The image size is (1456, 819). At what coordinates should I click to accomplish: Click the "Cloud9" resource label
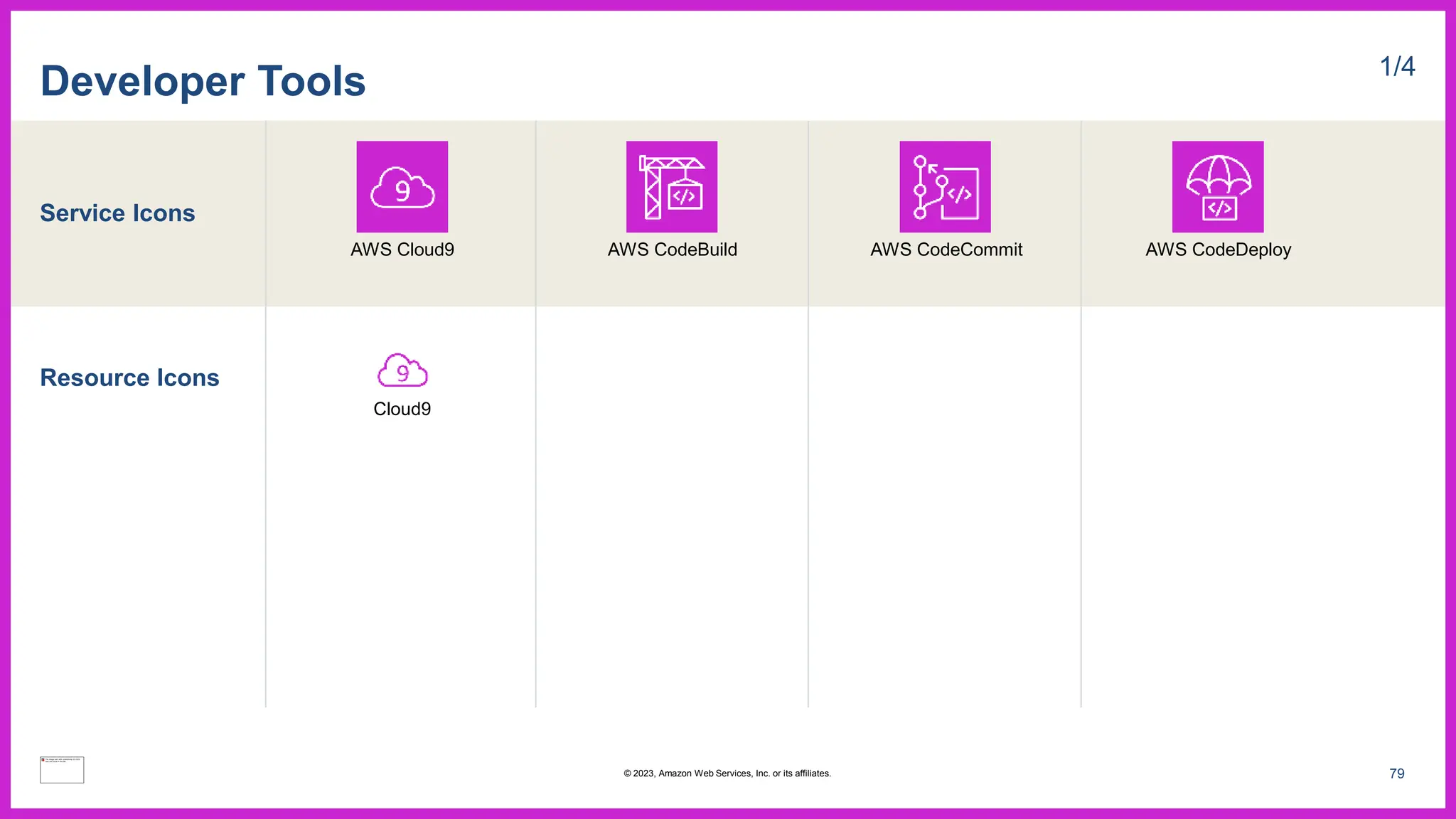pyautogui.click(x=402, y=409)
